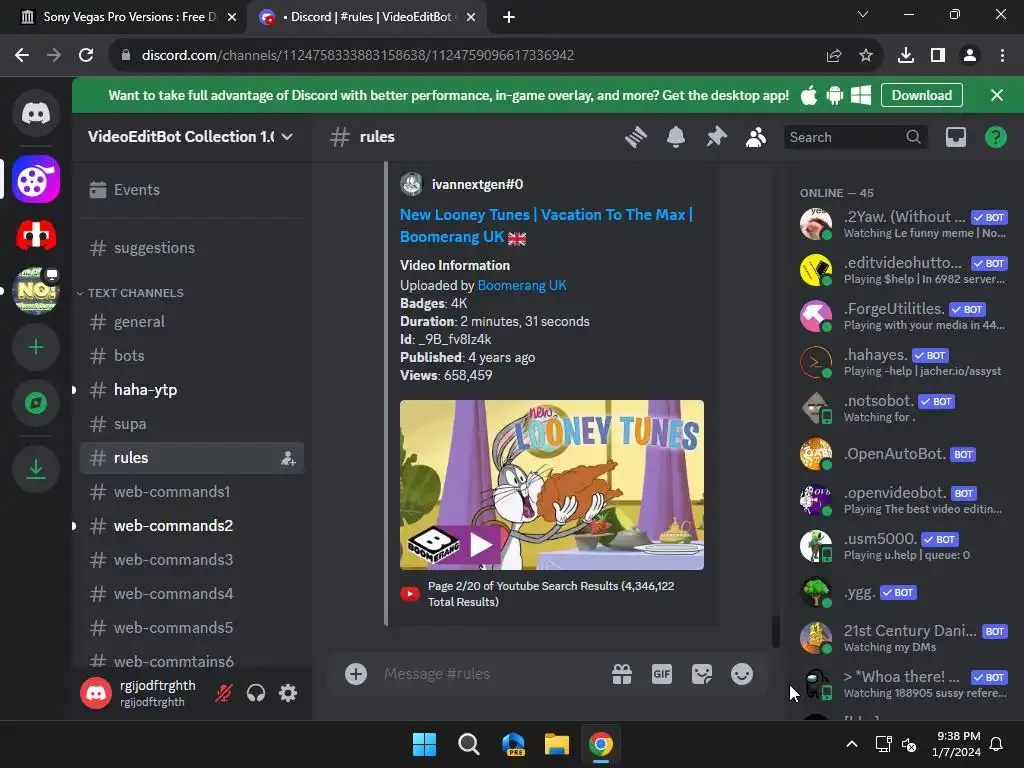Open a new browser tab
The image size is (1024, 768).
(509, 17)
